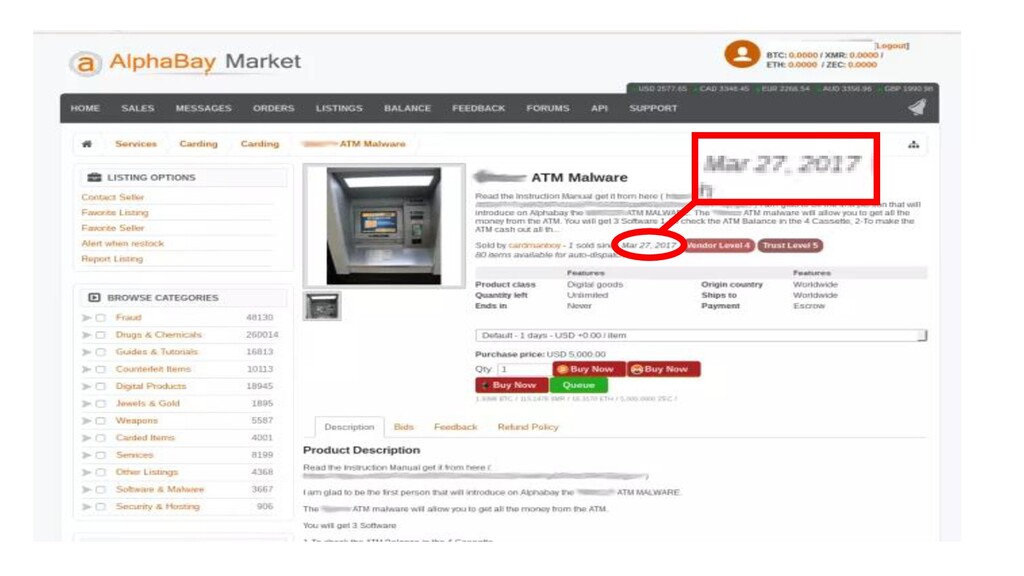The image size is (1024, 576).
Task: Open the LISTINGS menu item
Action: pos(339,108)
